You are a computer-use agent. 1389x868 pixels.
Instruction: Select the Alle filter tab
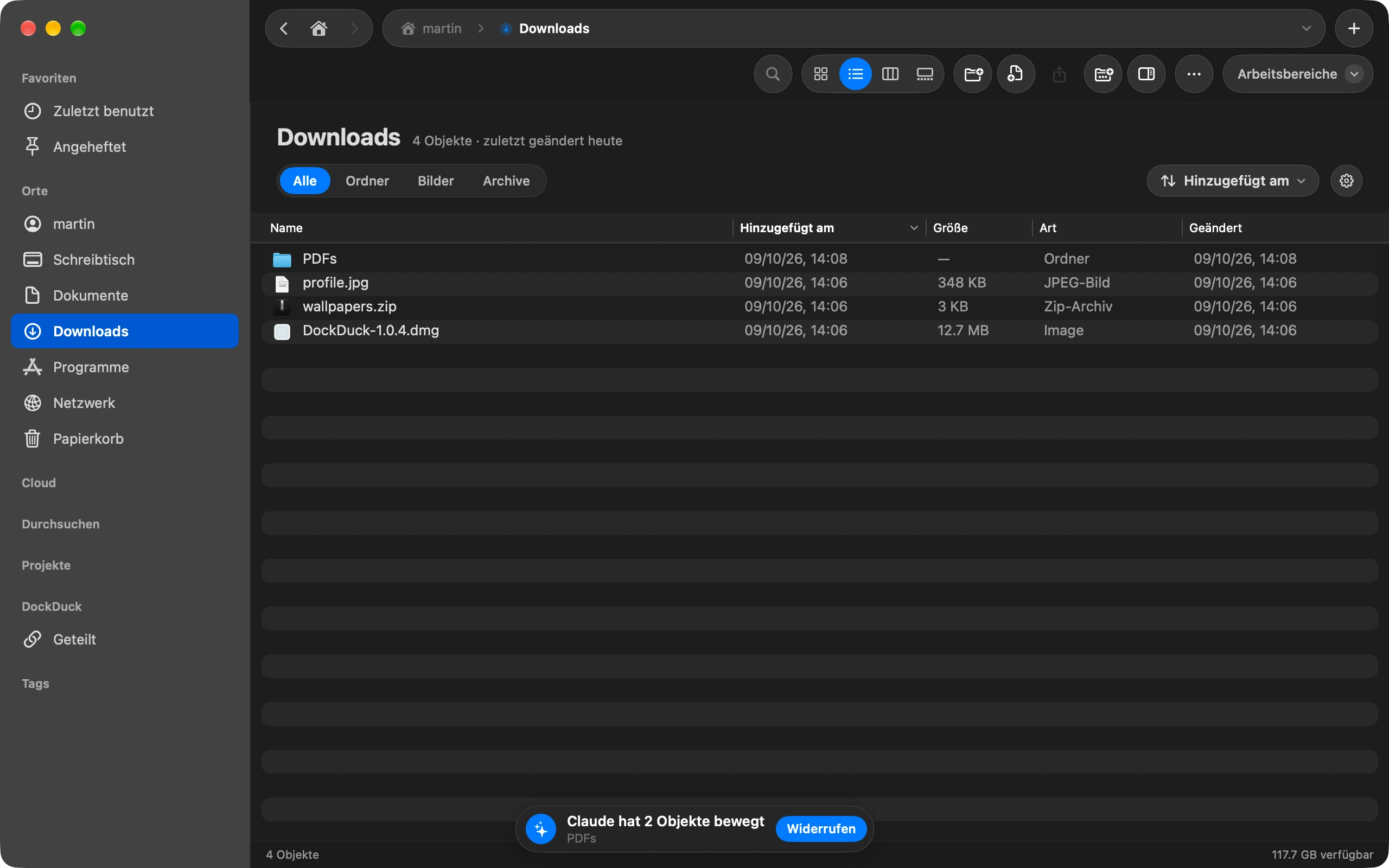click(x=305, y=181)
